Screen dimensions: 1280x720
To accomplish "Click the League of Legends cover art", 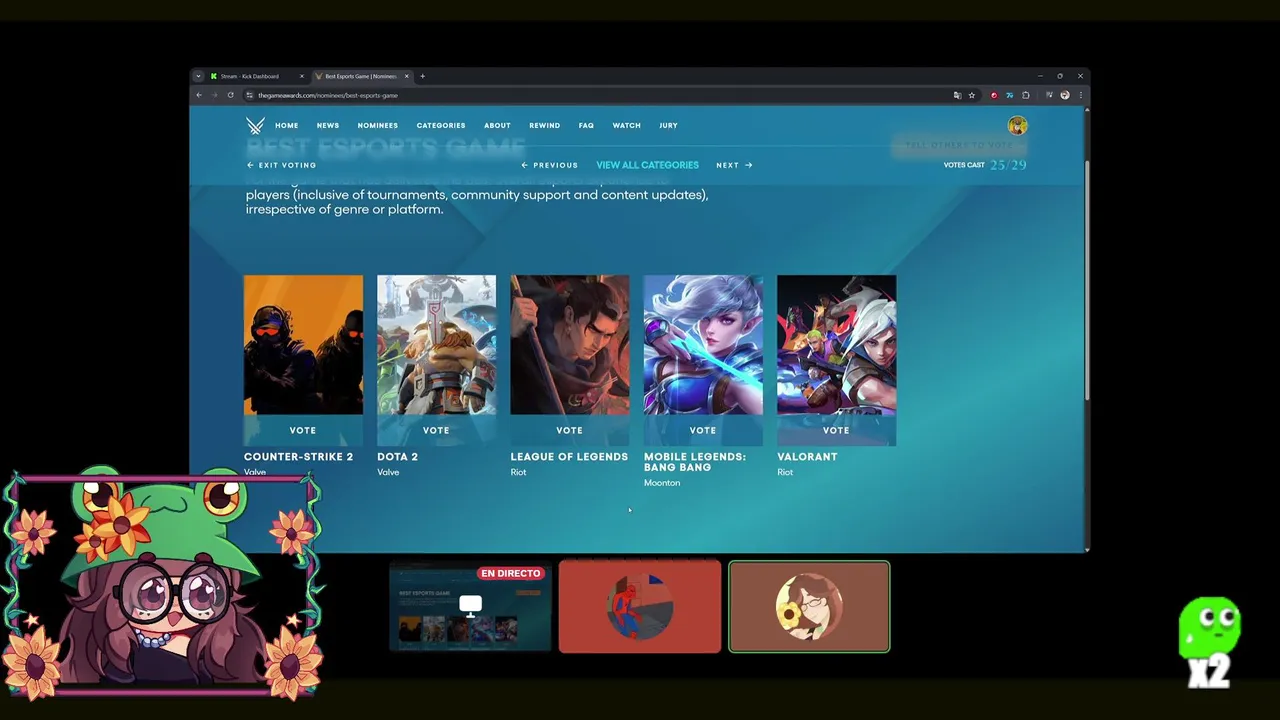I will point(570,345).
